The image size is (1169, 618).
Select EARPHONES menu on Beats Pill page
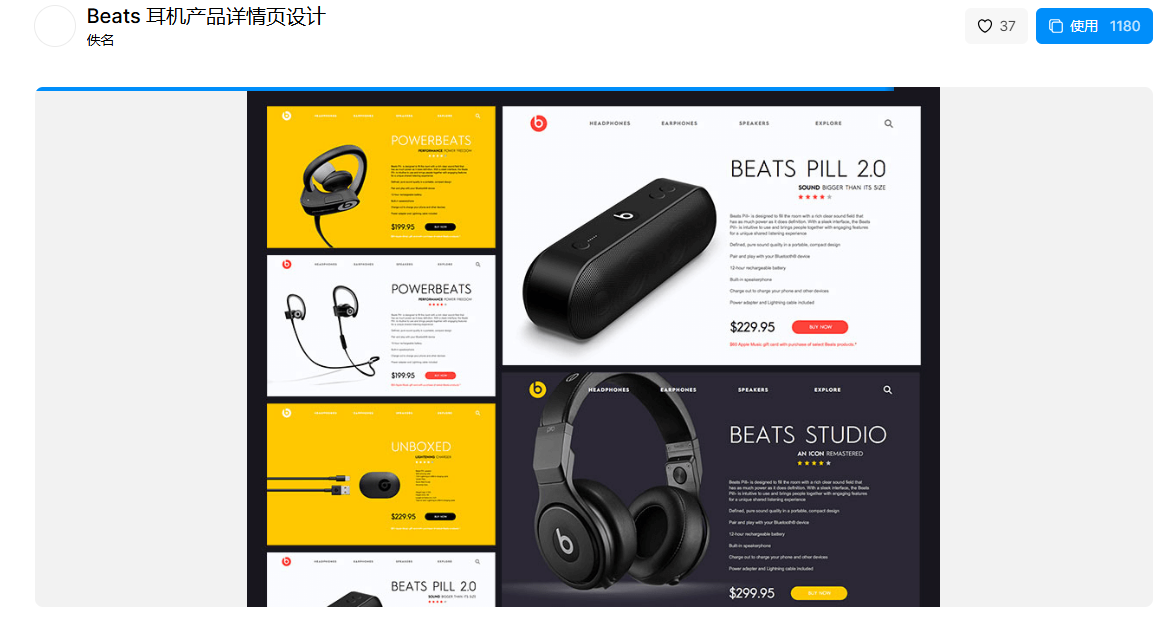point(679,124)
